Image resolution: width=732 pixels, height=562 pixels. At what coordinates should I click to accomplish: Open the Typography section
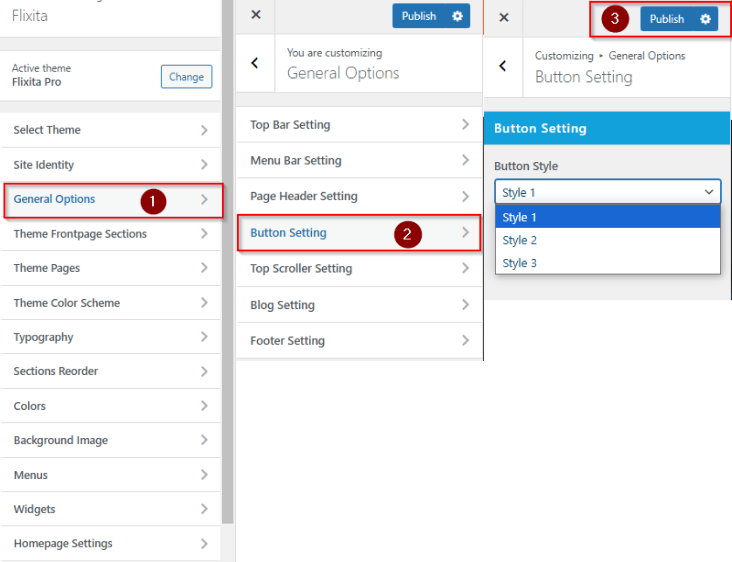pos(111,337)
